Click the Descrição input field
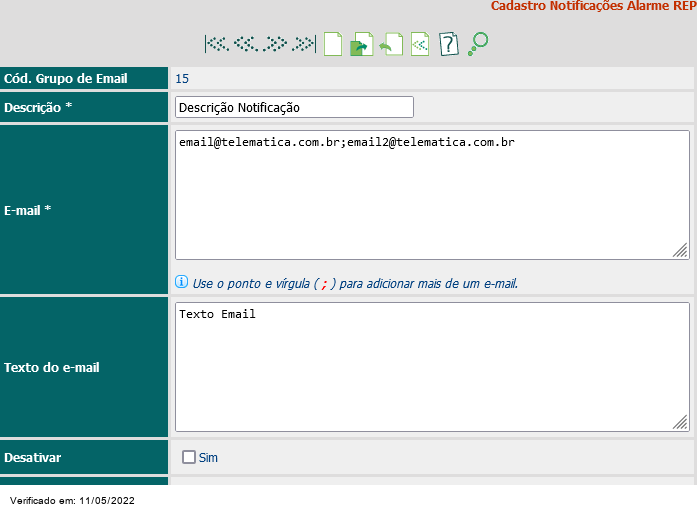 (294, 107)
